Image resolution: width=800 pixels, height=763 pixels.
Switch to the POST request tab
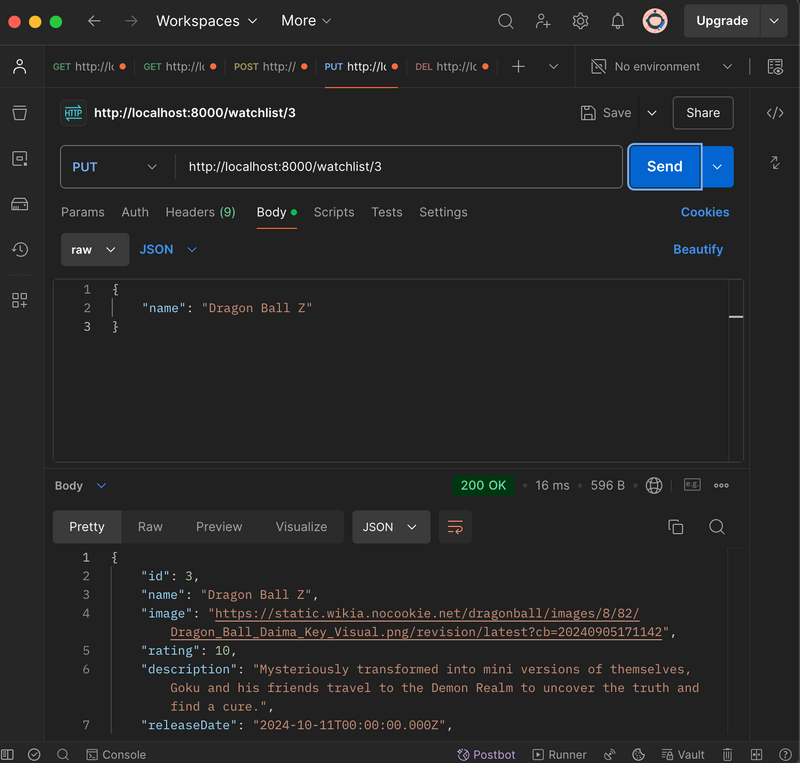pos(270,66)
